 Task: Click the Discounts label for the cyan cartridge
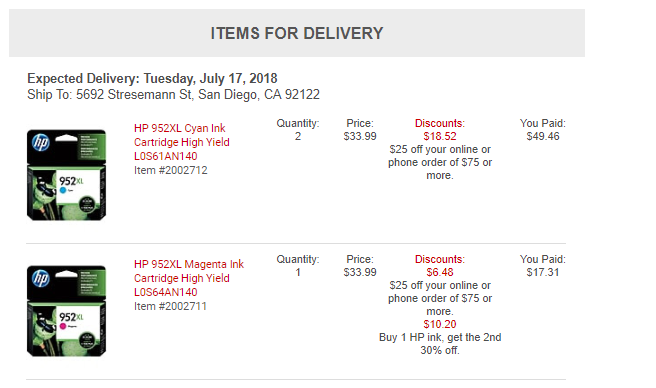440,123
